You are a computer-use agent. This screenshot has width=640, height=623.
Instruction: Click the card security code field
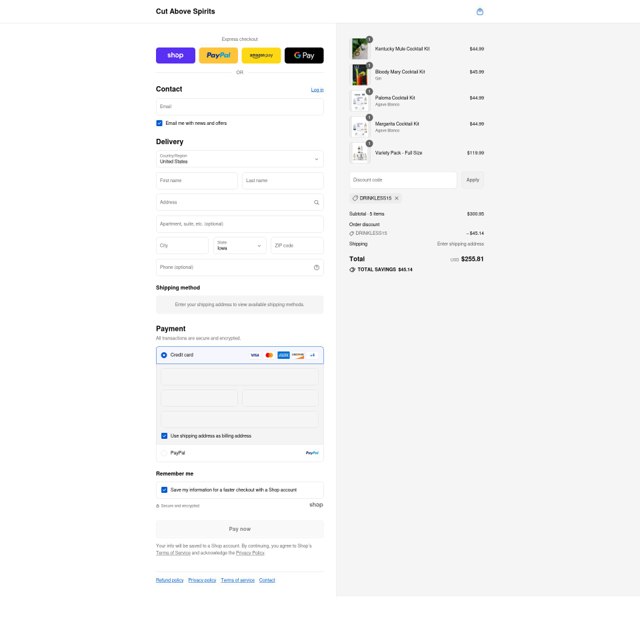[x=280, y=398]
